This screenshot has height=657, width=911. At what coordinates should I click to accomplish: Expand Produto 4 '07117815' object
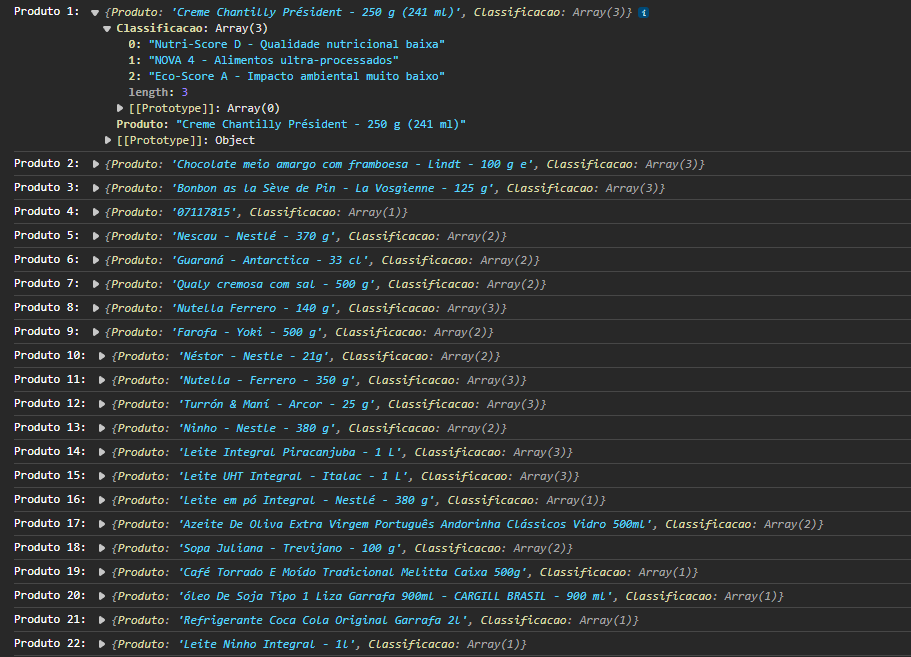96,212
